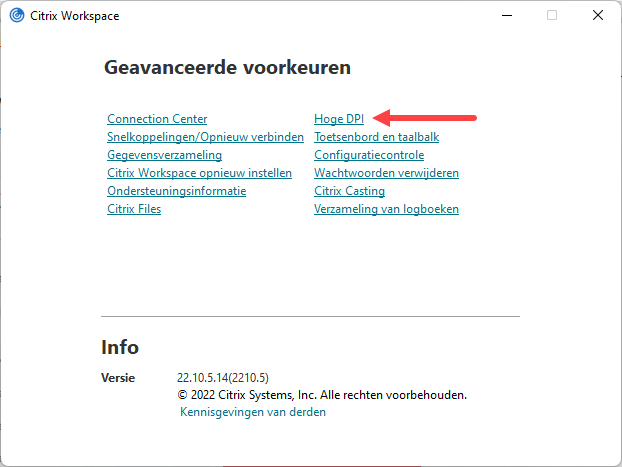Viewport: 622px width, 467px height.
Task: View Ondersteuningsinformatie
Action: click(177, 191)
